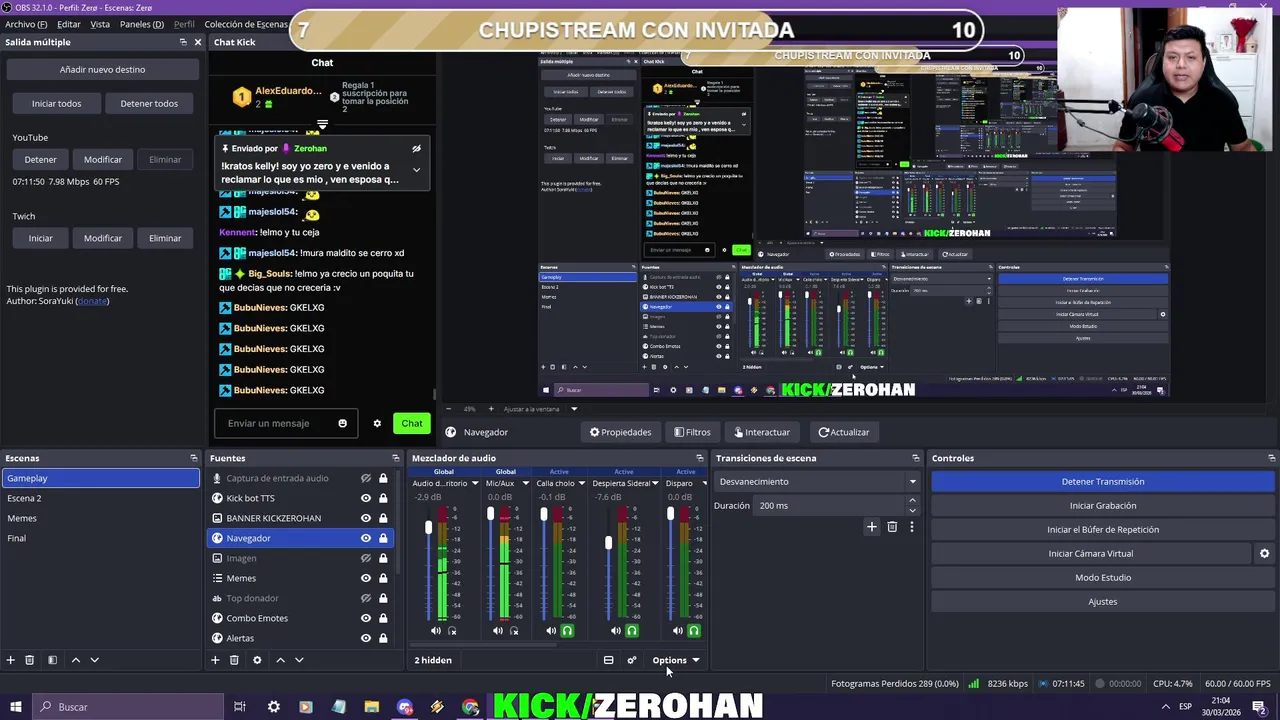Unlock the Memes source
The image size is (1280, 720).
[383, 578]
